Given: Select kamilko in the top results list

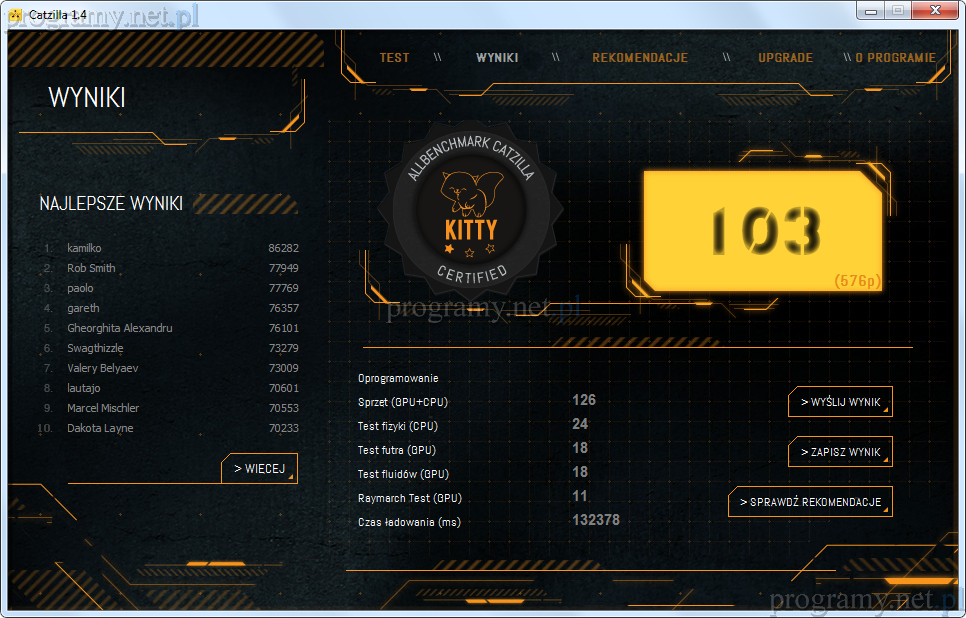Looking at the screenshot, I should click(x=84, y=248).
